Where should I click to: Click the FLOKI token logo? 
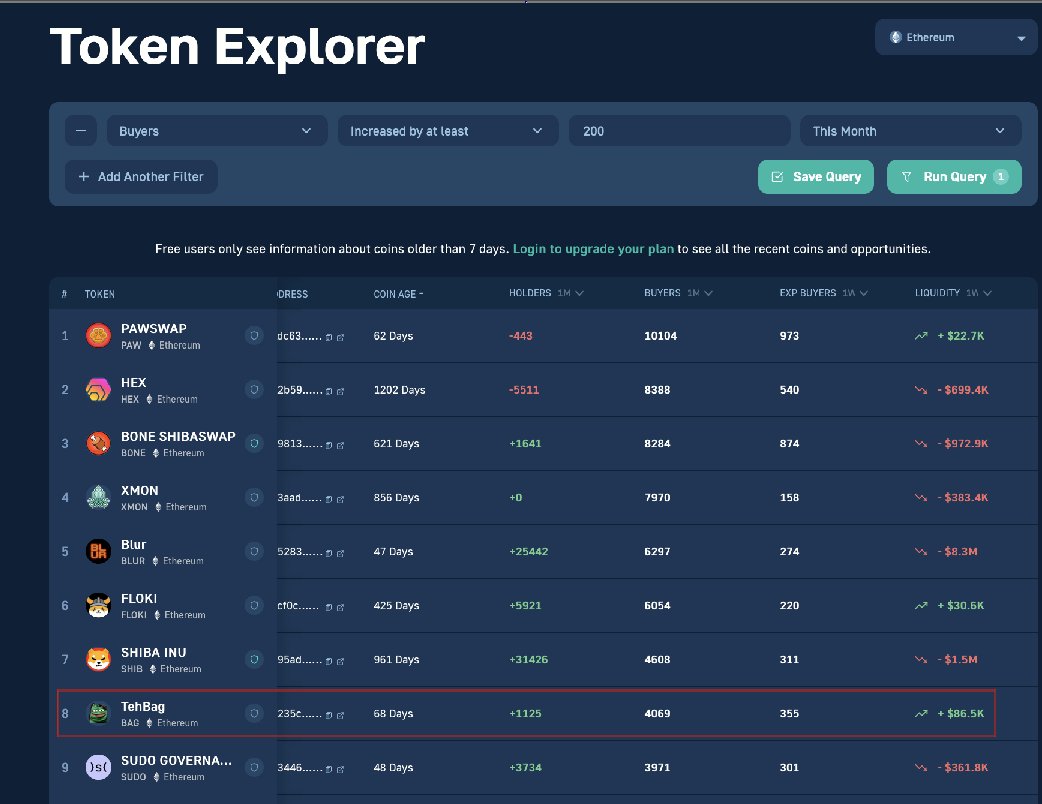pyautogui.click(x=98, y=605)
